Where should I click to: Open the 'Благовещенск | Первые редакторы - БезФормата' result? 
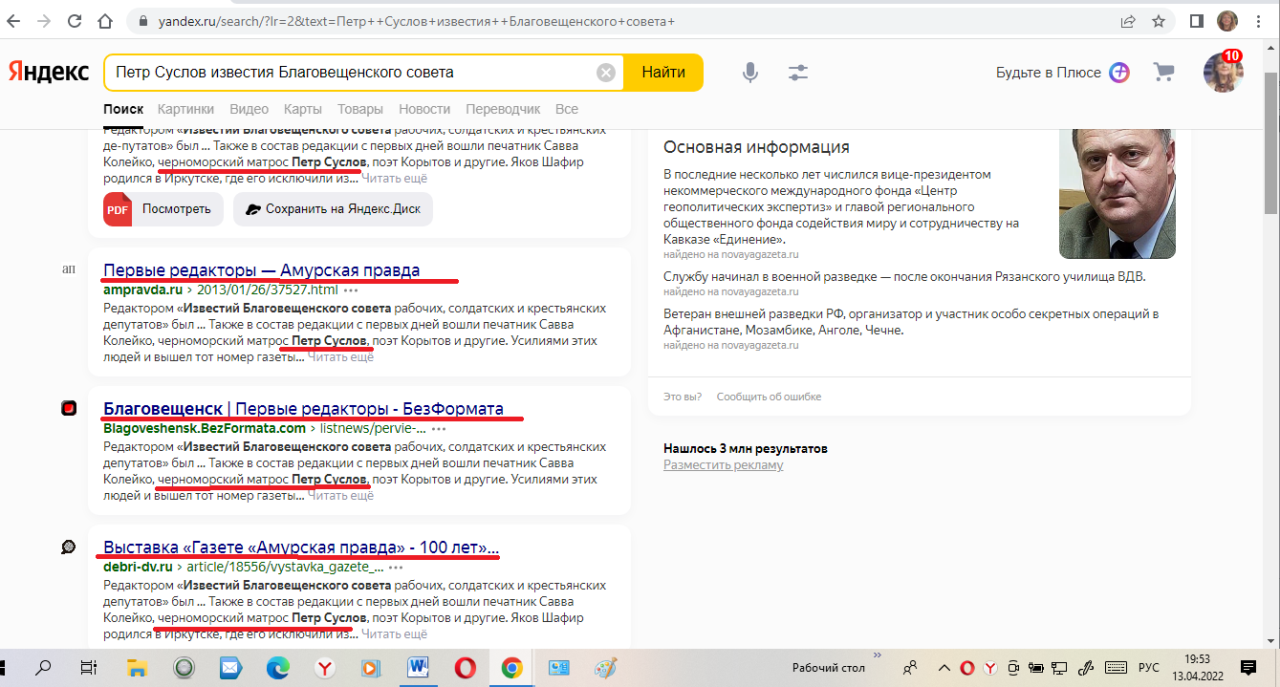click(x=303, y=408)
